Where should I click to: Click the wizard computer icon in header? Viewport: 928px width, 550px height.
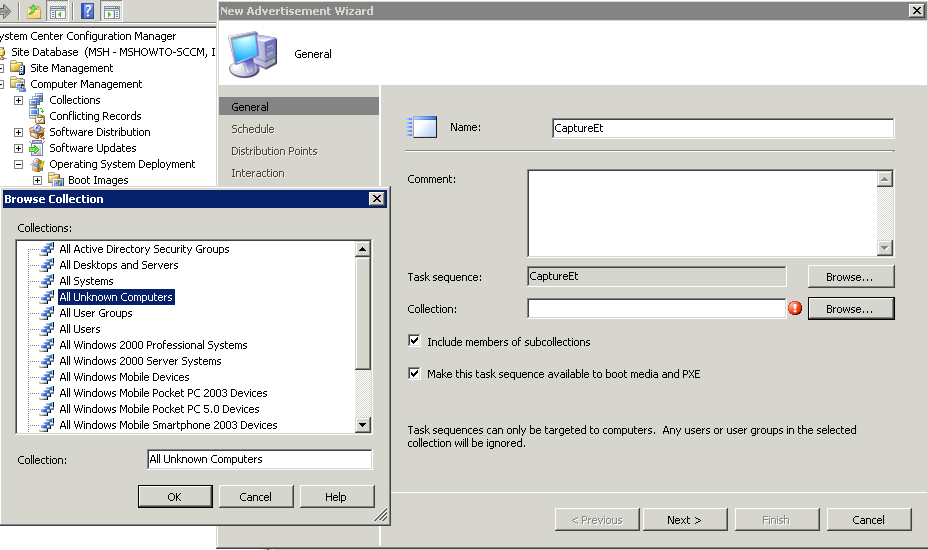(x=253, y=54)
